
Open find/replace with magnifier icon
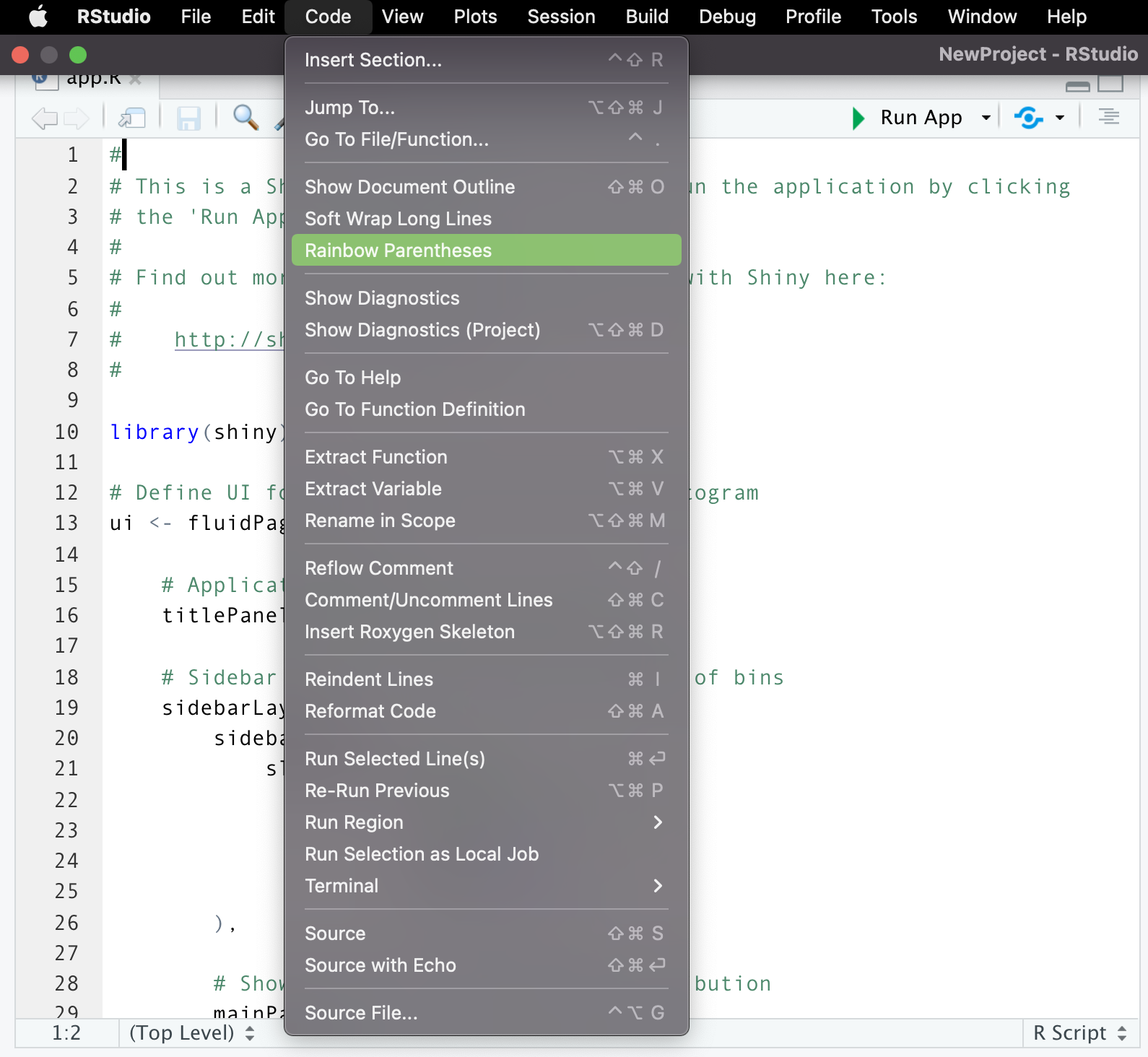(245, 117)
